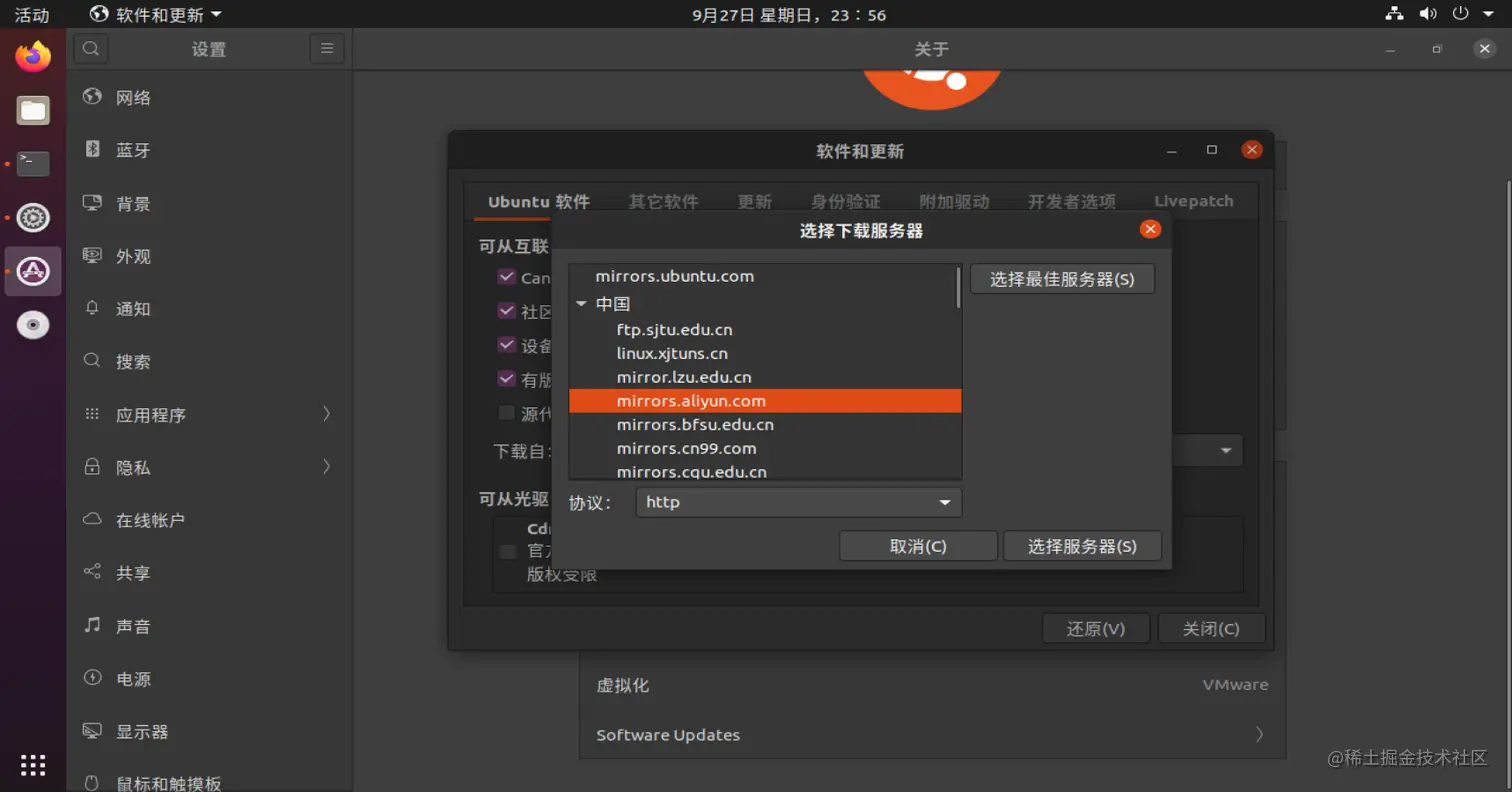Close the 选择下载服务器 dialog
Viewport: 1512px width, 792px height.
click(x=1150, y=230)
